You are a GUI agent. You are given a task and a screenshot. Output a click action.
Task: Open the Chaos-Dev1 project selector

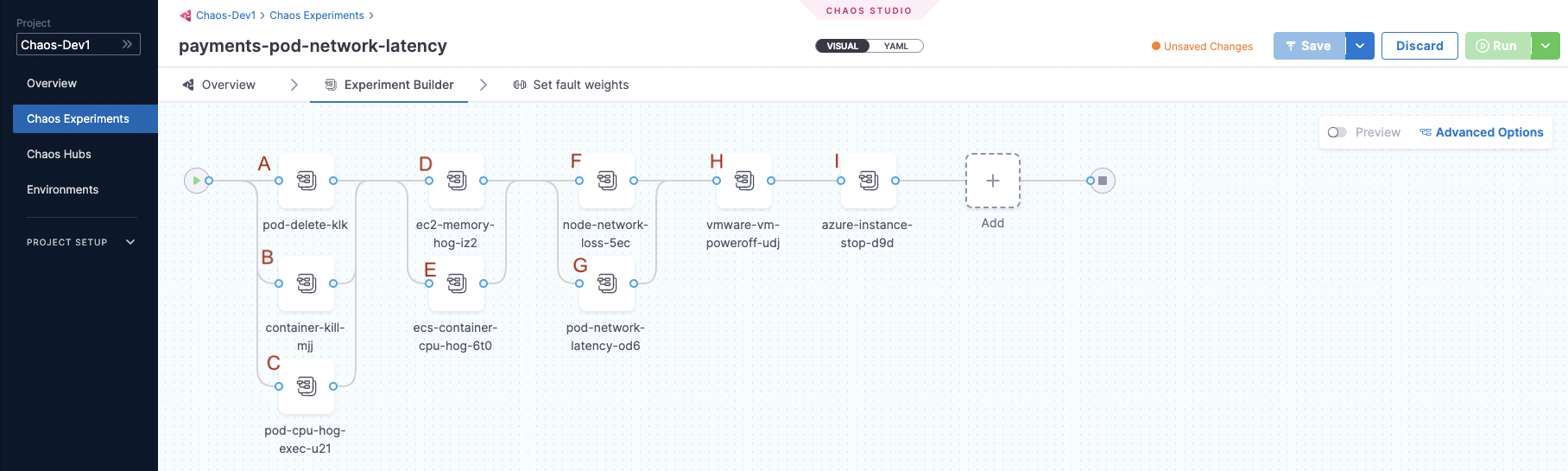point(78,45)
